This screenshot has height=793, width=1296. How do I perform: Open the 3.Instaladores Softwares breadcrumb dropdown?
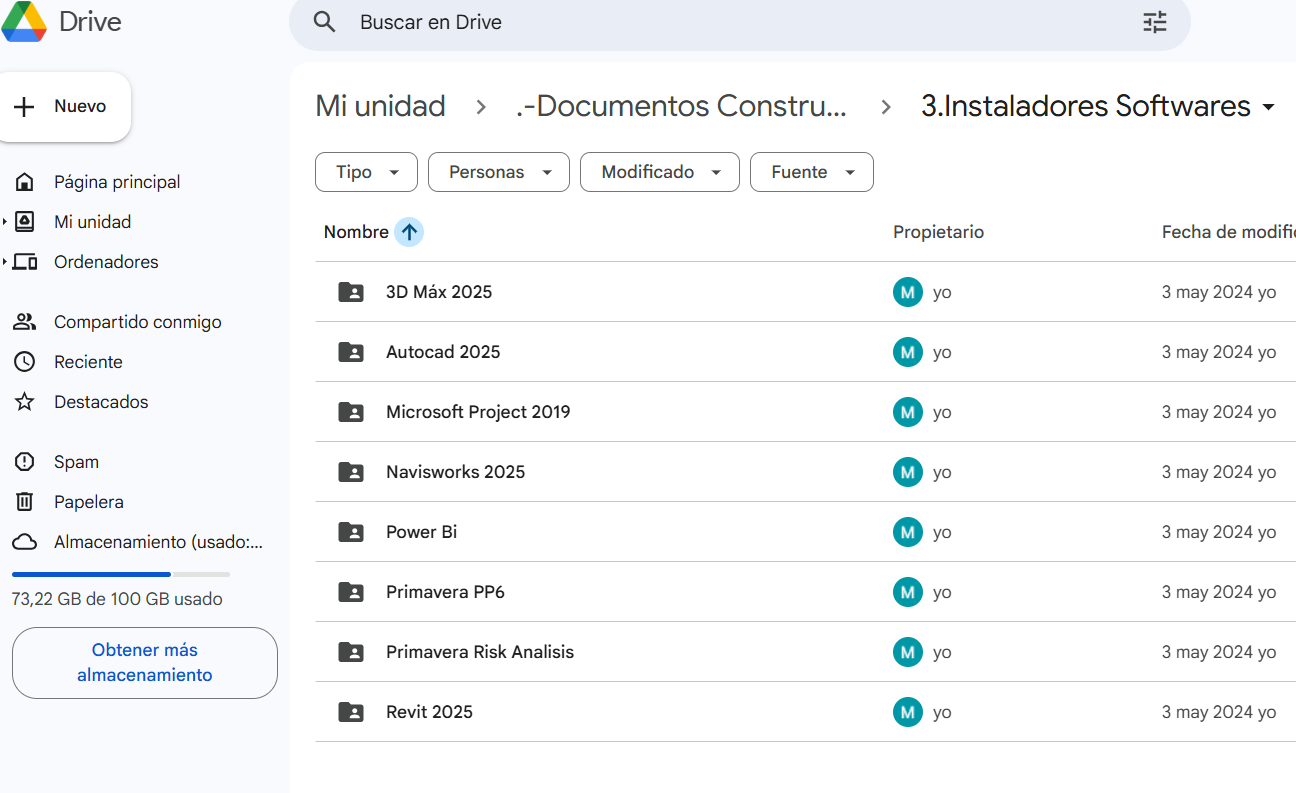[1268, 106]
